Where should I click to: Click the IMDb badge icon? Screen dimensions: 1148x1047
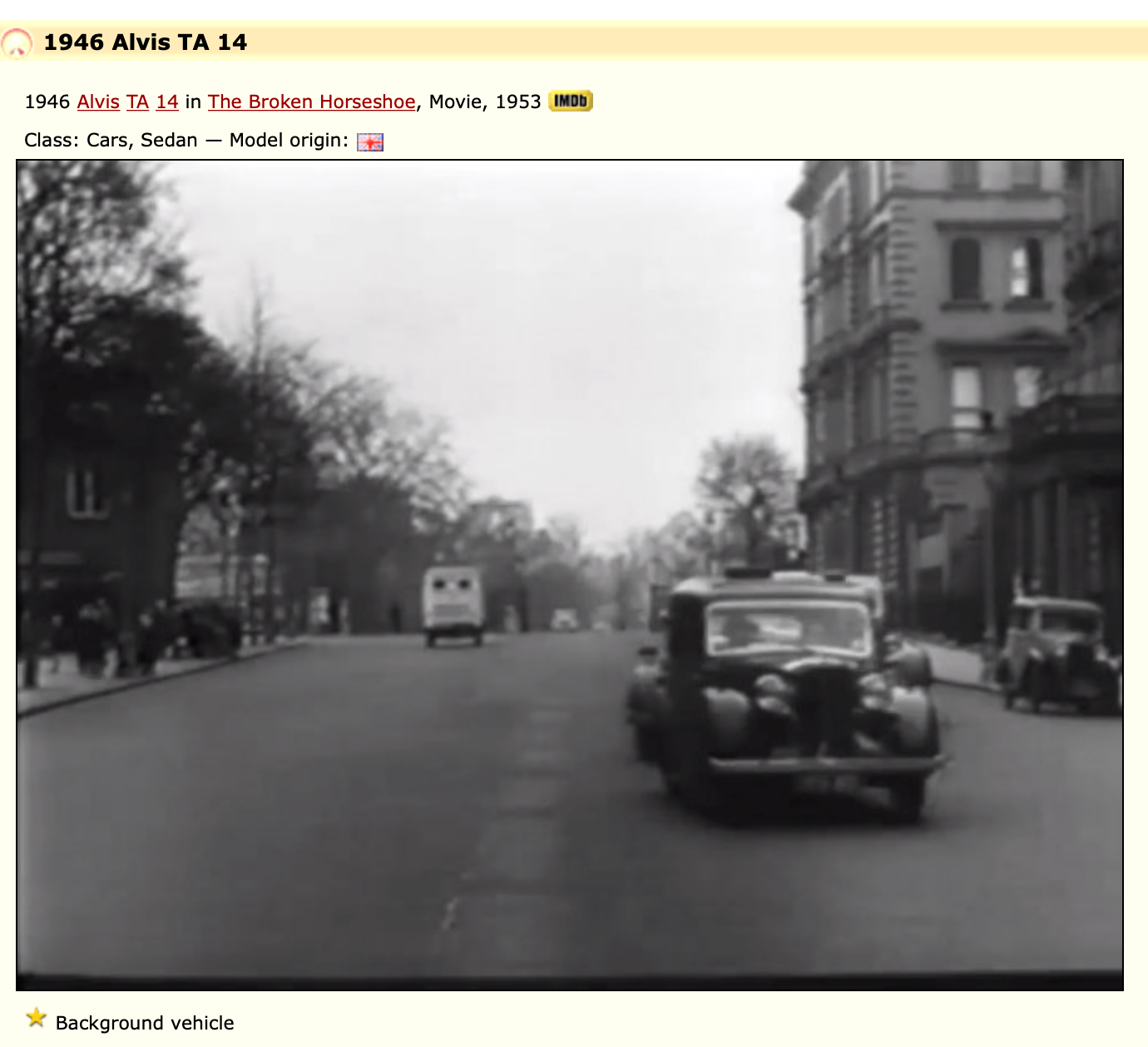(x=571, y=101)
